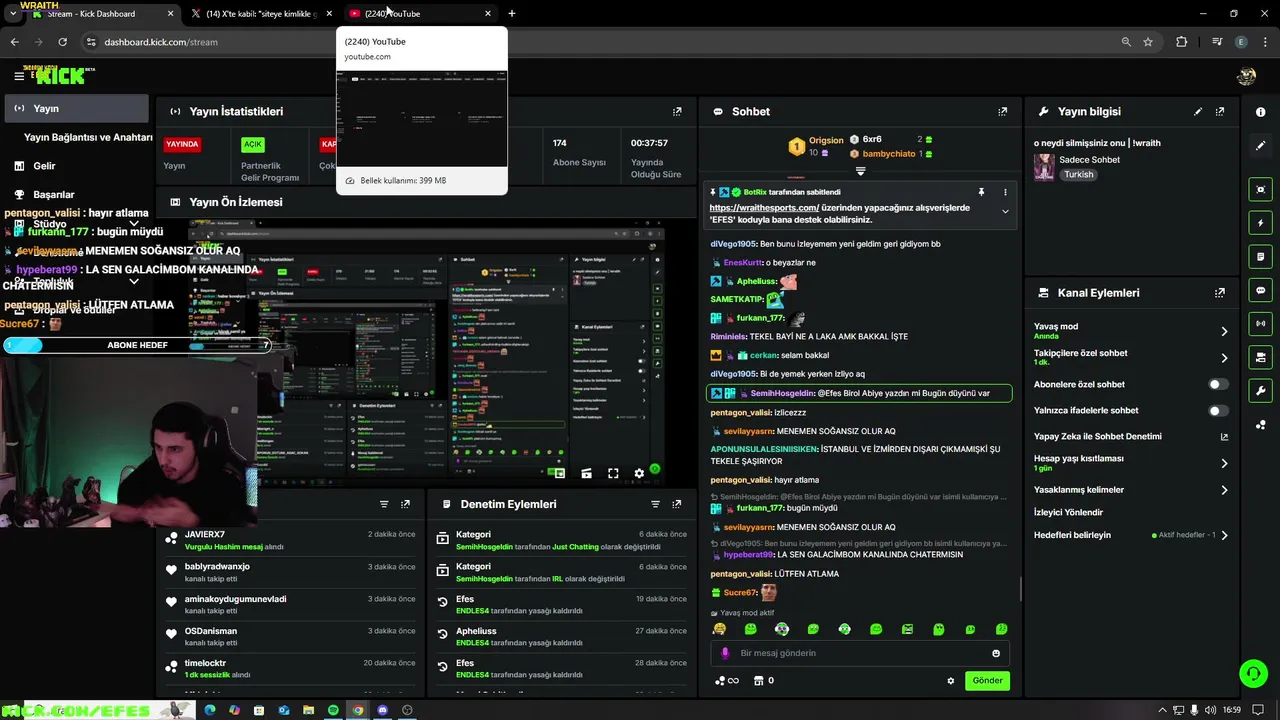The height and width of the screenshot is (720, 1280).
Task: Open Gelir in the left sidebar
Action: click(44, 166)
